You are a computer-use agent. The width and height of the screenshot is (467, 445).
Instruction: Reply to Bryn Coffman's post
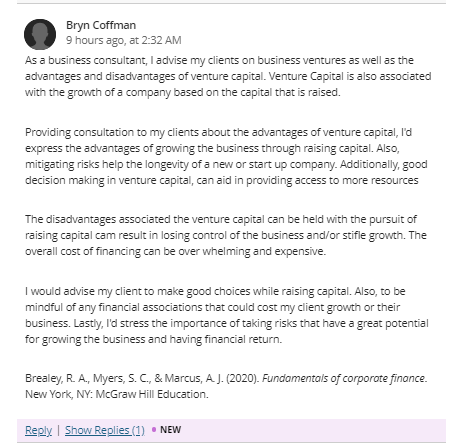pyautogui.click(x=38, y=430)
